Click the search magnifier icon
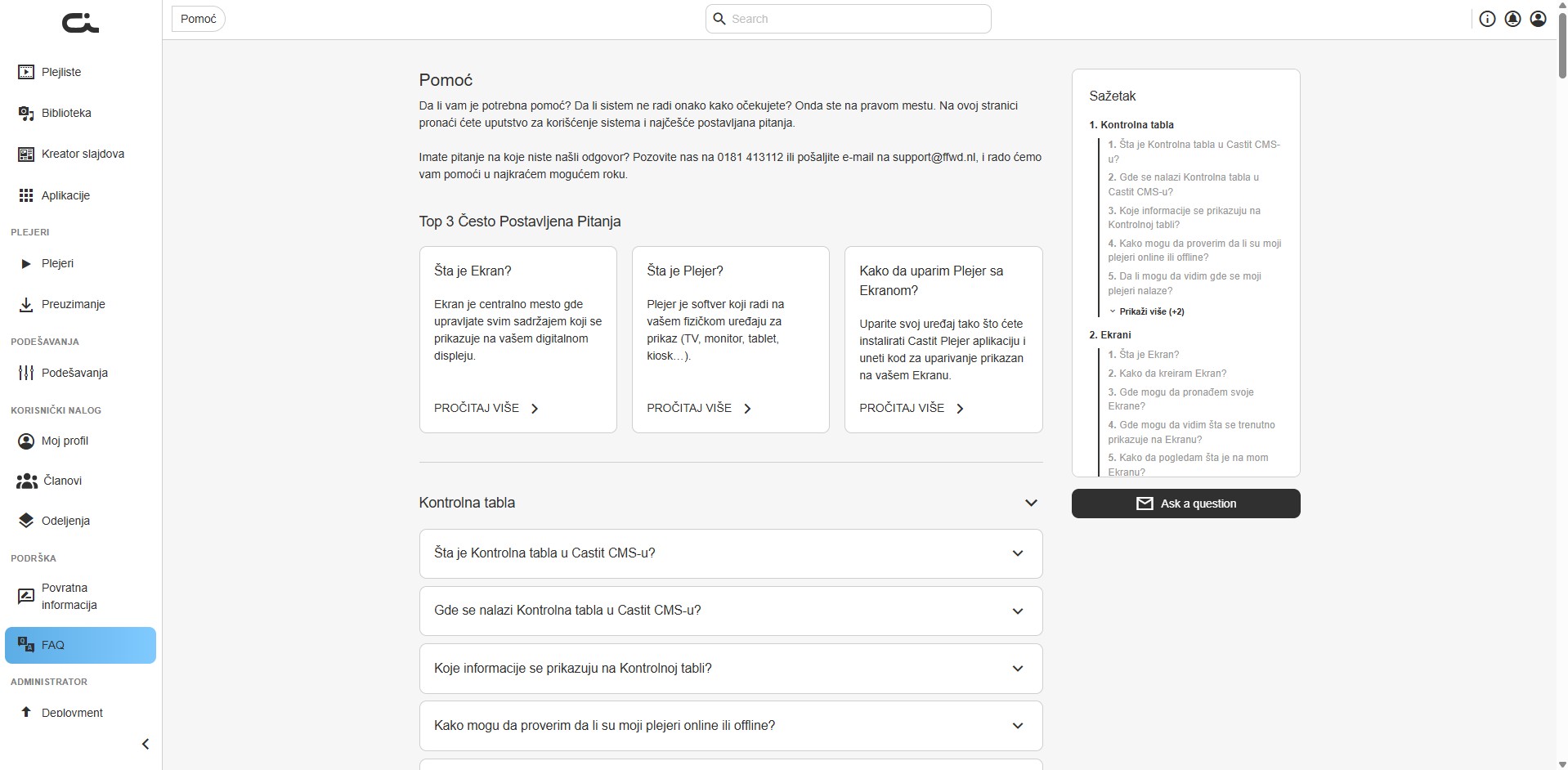 tap(719, 19)
